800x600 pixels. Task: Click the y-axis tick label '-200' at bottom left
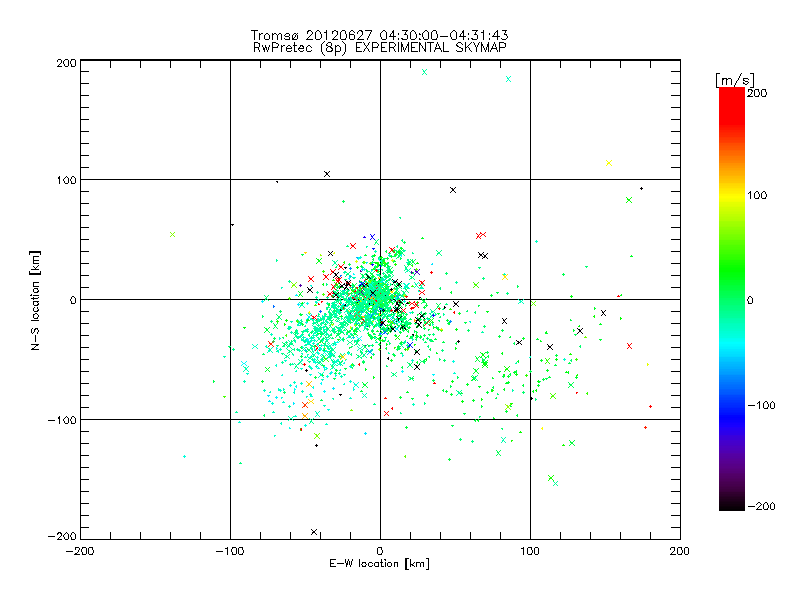click(x=62, y=536)
